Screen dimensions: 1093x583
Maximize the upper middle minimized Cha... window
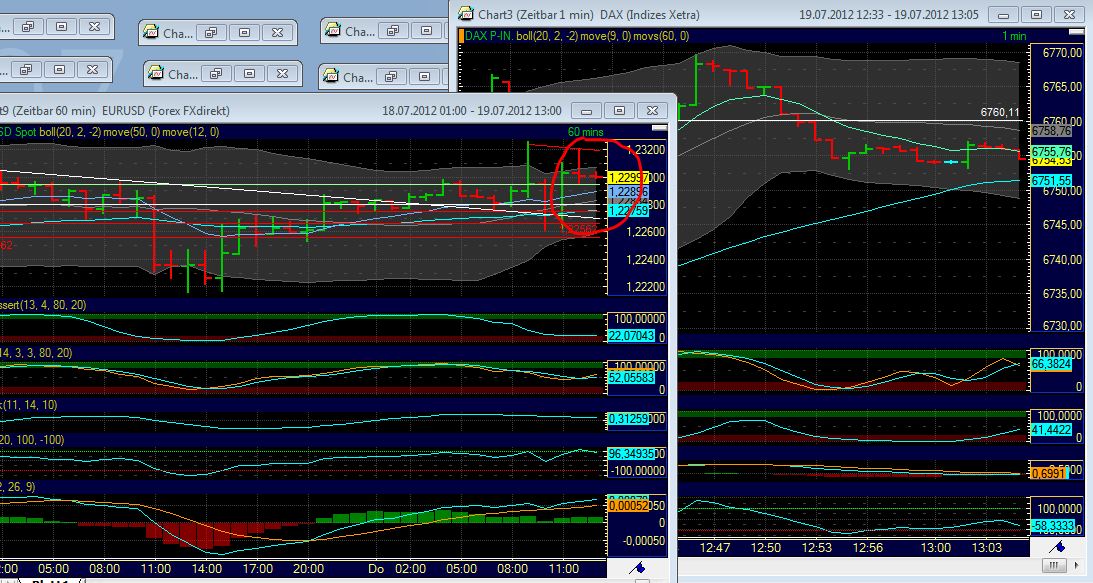click(x=245, y=32)
